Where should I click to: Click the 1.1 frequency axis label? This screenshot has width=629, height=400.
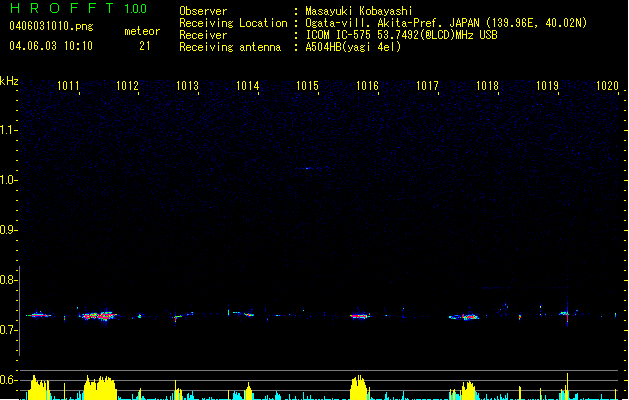(8, 130)
